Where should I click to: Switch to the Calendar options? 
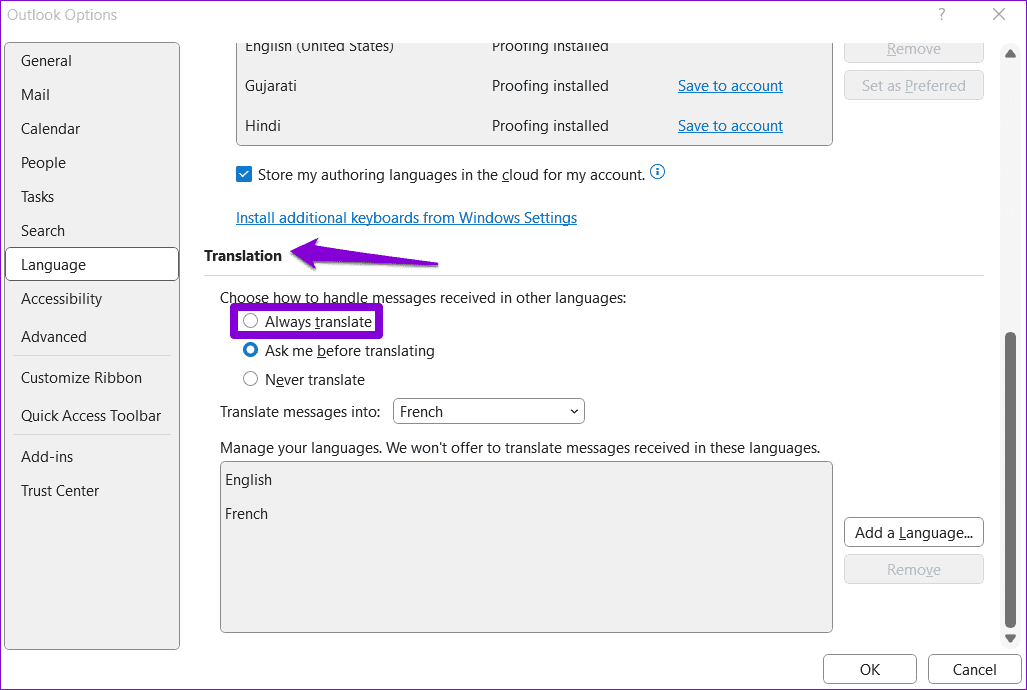[92, 129]
